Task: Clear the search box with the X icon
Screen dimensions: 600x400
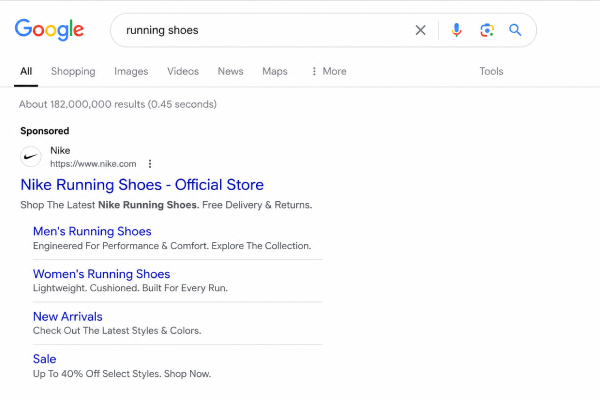Action: click(421, 30)
